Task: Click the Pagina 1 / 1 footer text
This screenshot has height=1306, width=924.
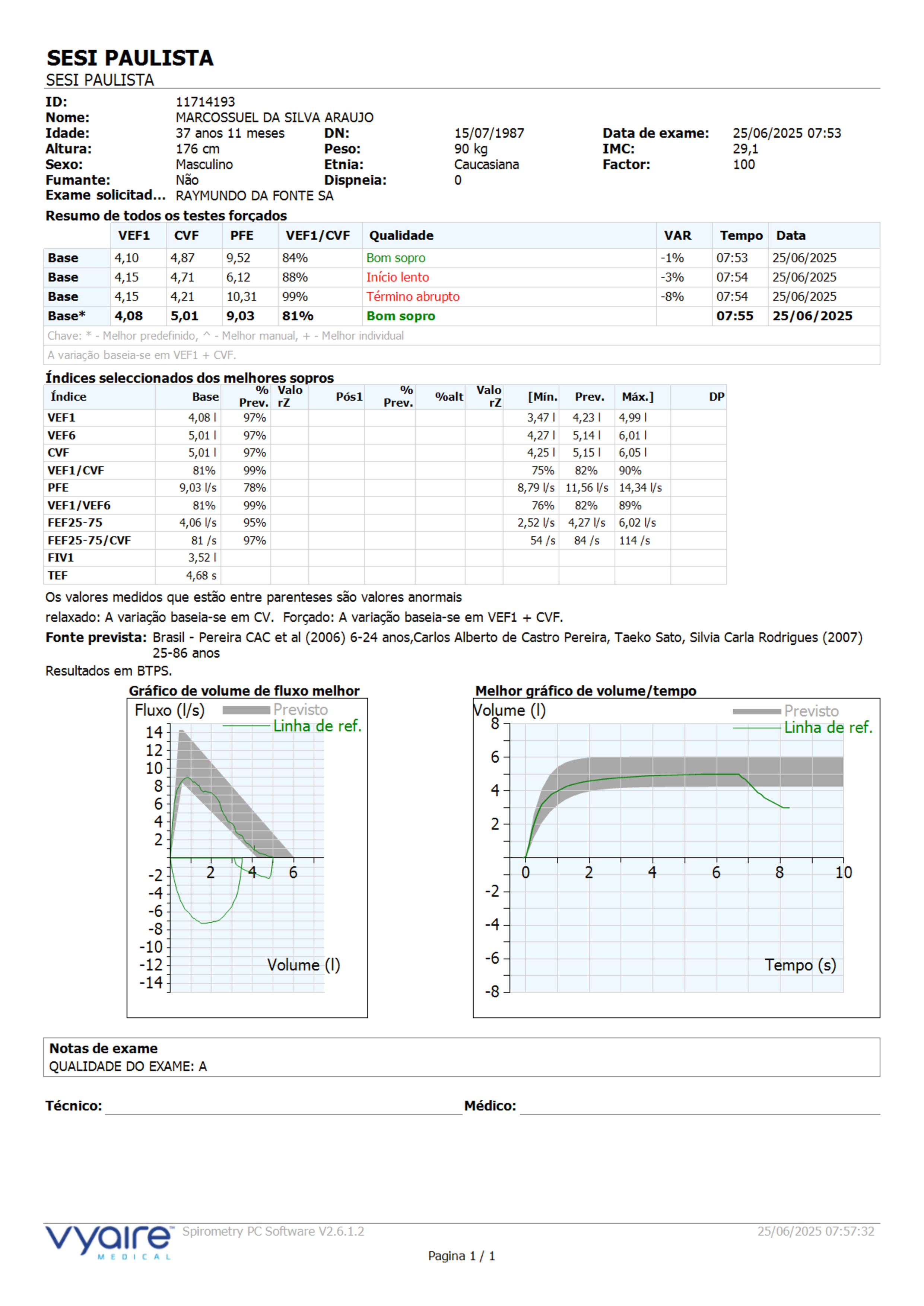Action: point(461,1256)
